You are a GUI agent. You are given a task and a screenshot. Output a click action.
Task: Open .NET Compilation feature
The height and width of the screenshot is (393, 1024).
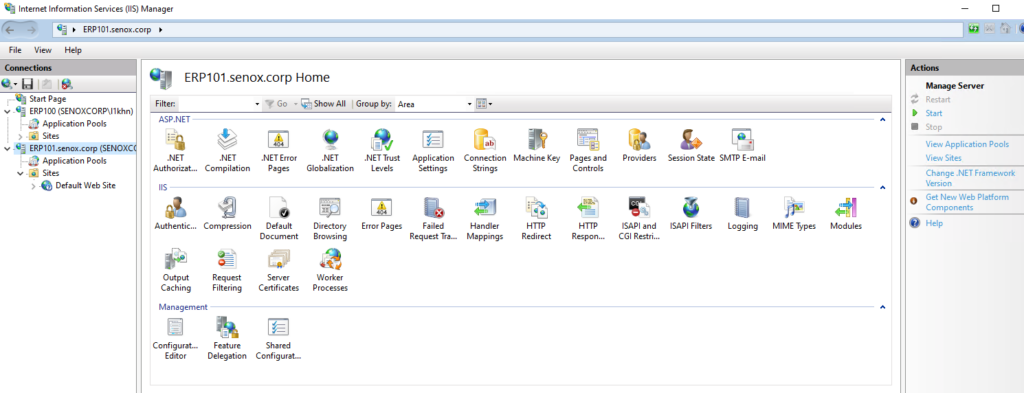[x=227, y=150]
